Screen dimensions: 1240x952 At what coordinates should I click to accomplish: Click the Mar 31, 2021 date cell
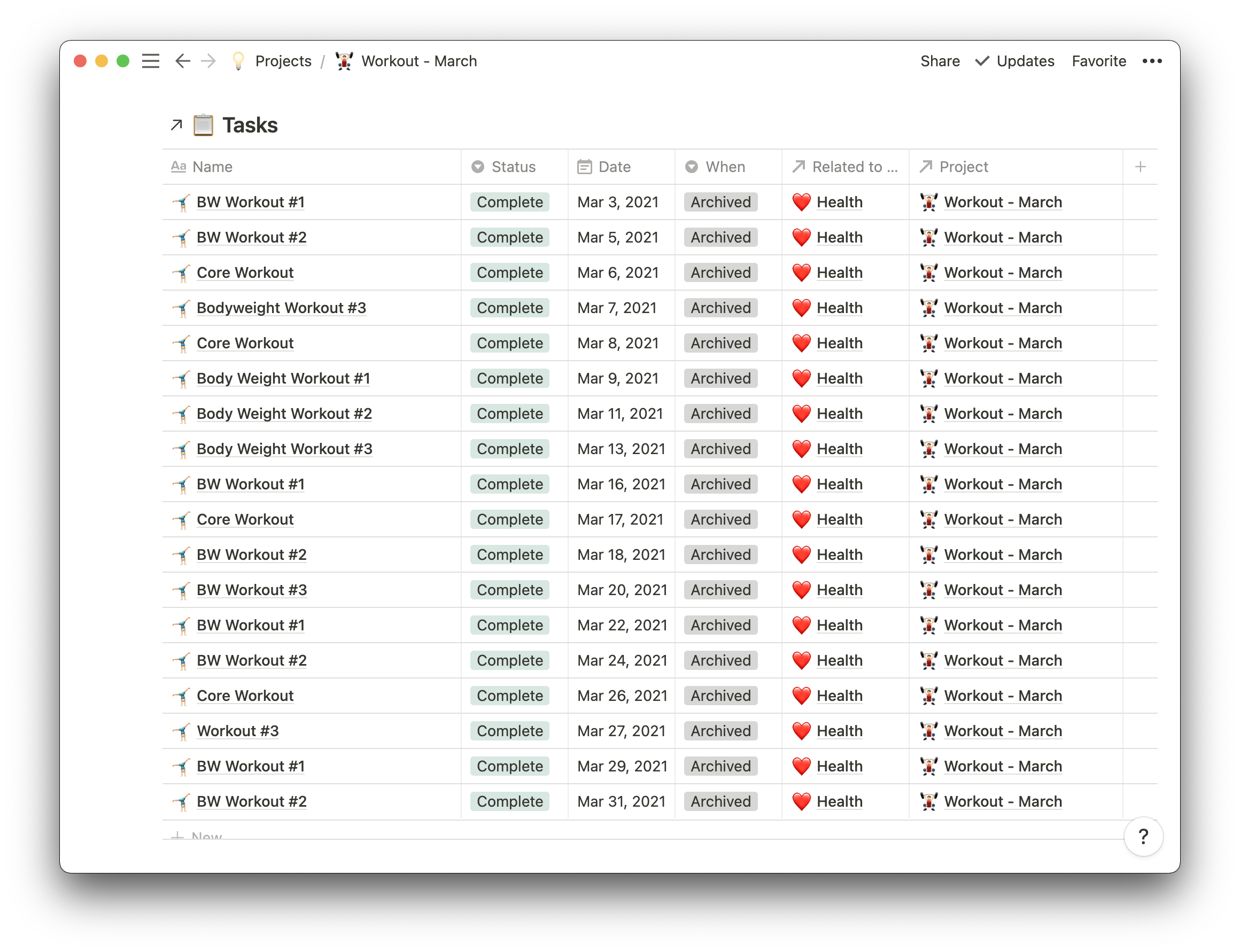point(621,801)
